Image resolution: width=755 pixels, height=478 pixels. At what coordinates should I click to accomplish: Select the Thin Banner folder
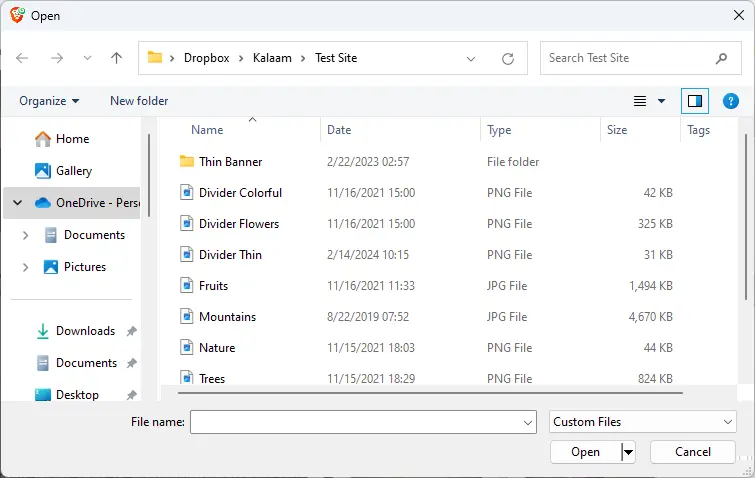pyautogui.click(x=230, y=162)
